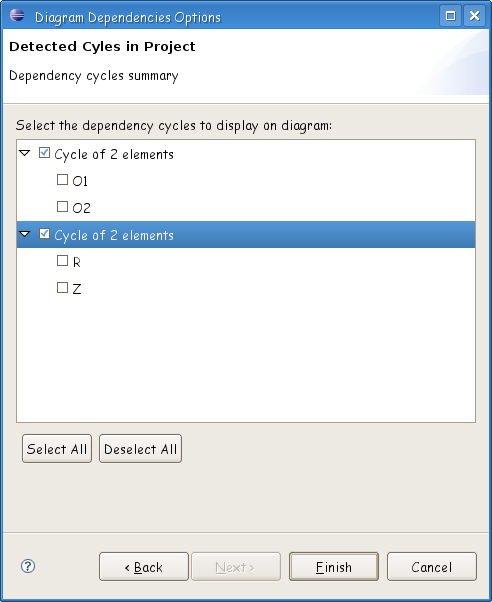The height and width of the screenshot is (602, 492).
Task: Click the help question mark icon
Action: click(x=28, y=566)
